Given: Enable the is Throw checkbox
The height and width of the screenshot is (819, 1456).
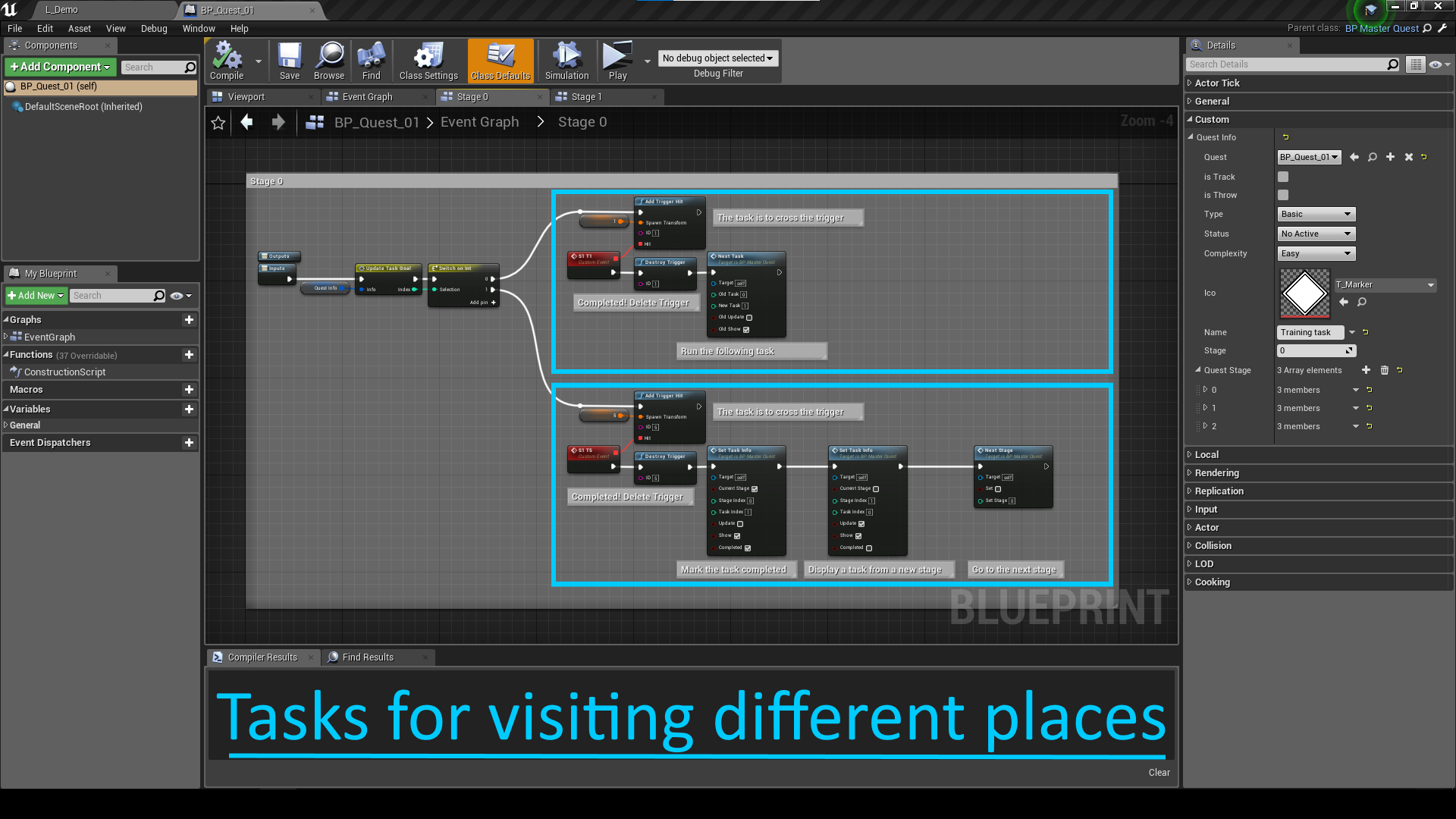Looking at the screenshot, I should [x=1283, y=195].
